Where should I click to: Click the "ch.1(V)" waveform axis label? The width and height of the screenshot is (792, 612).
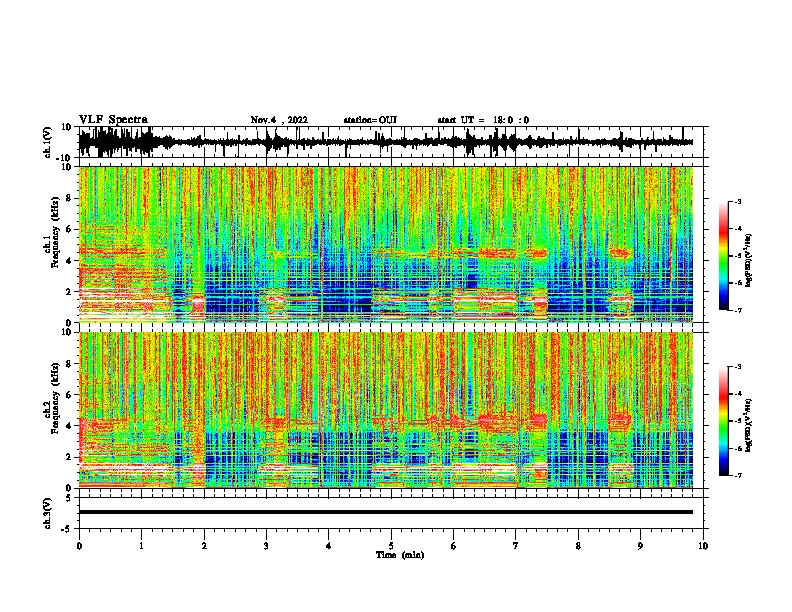coord(48,142)
